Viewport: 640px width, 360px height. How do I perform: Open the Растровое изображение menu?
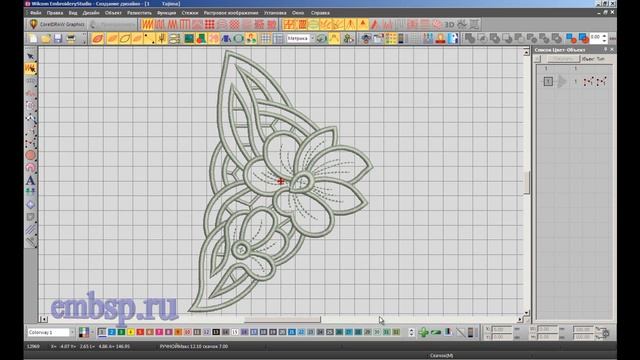(x=231, y=13)
